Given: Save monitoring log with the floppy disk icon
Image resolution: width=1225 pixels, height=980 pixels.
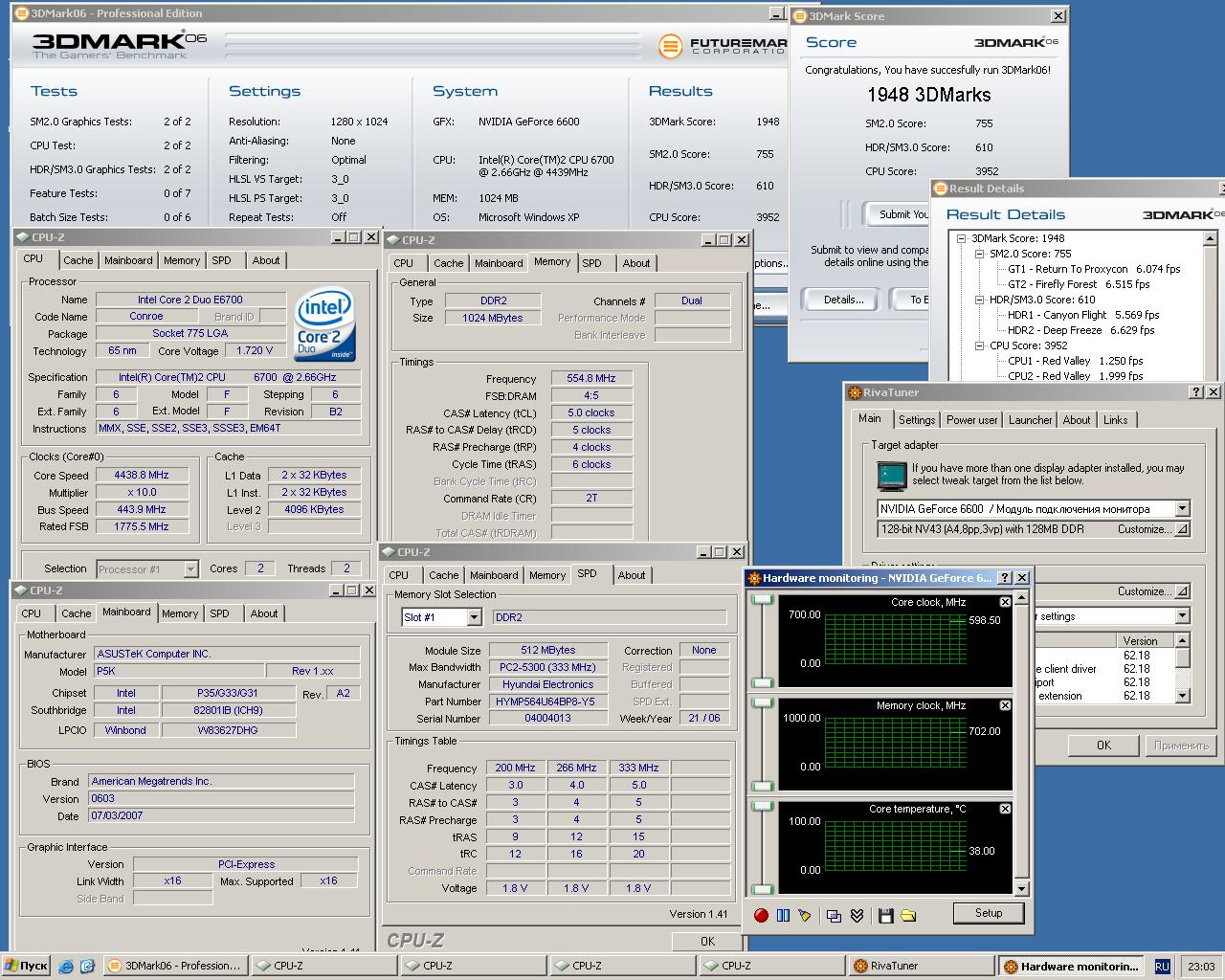Looking at the screenshot, I should [x=885, y=915].
